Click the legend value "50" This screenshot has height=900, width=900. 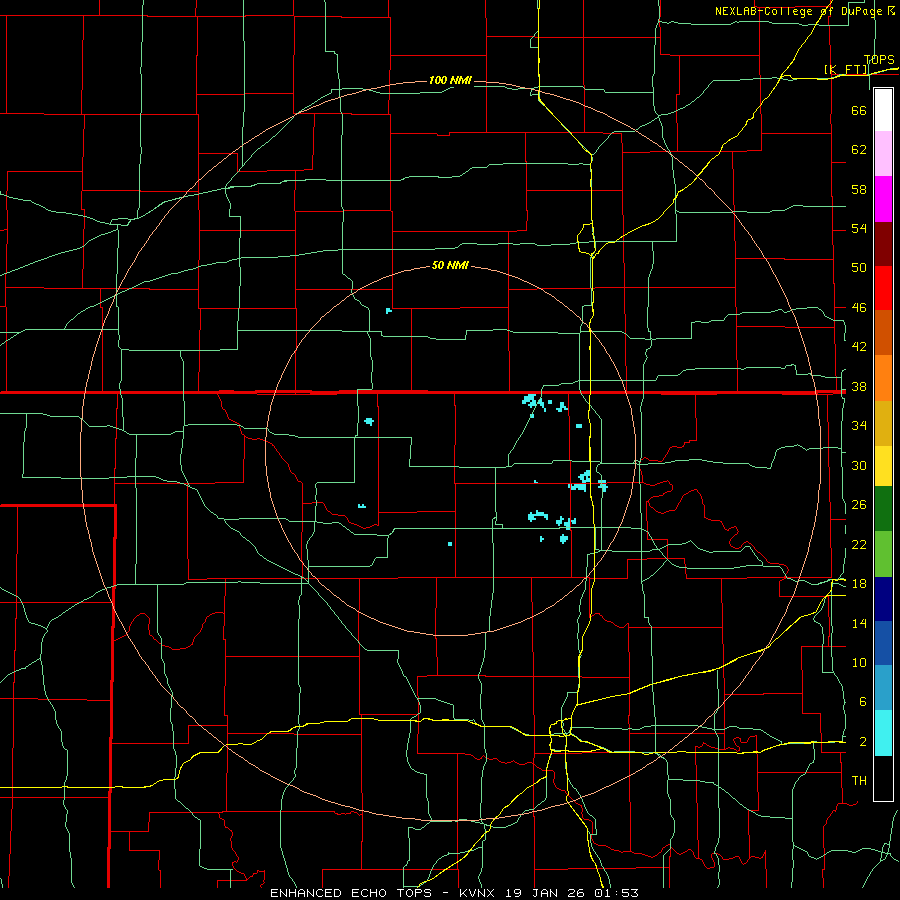(859, 267)
